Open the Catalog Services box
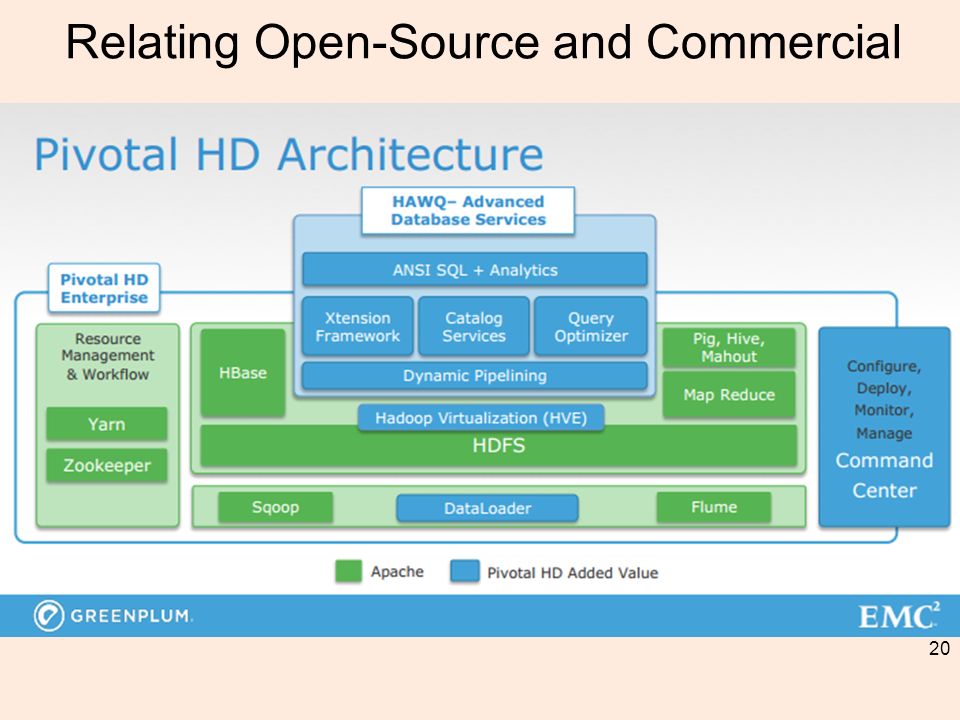960x720 pixels. tap(474, 327)
